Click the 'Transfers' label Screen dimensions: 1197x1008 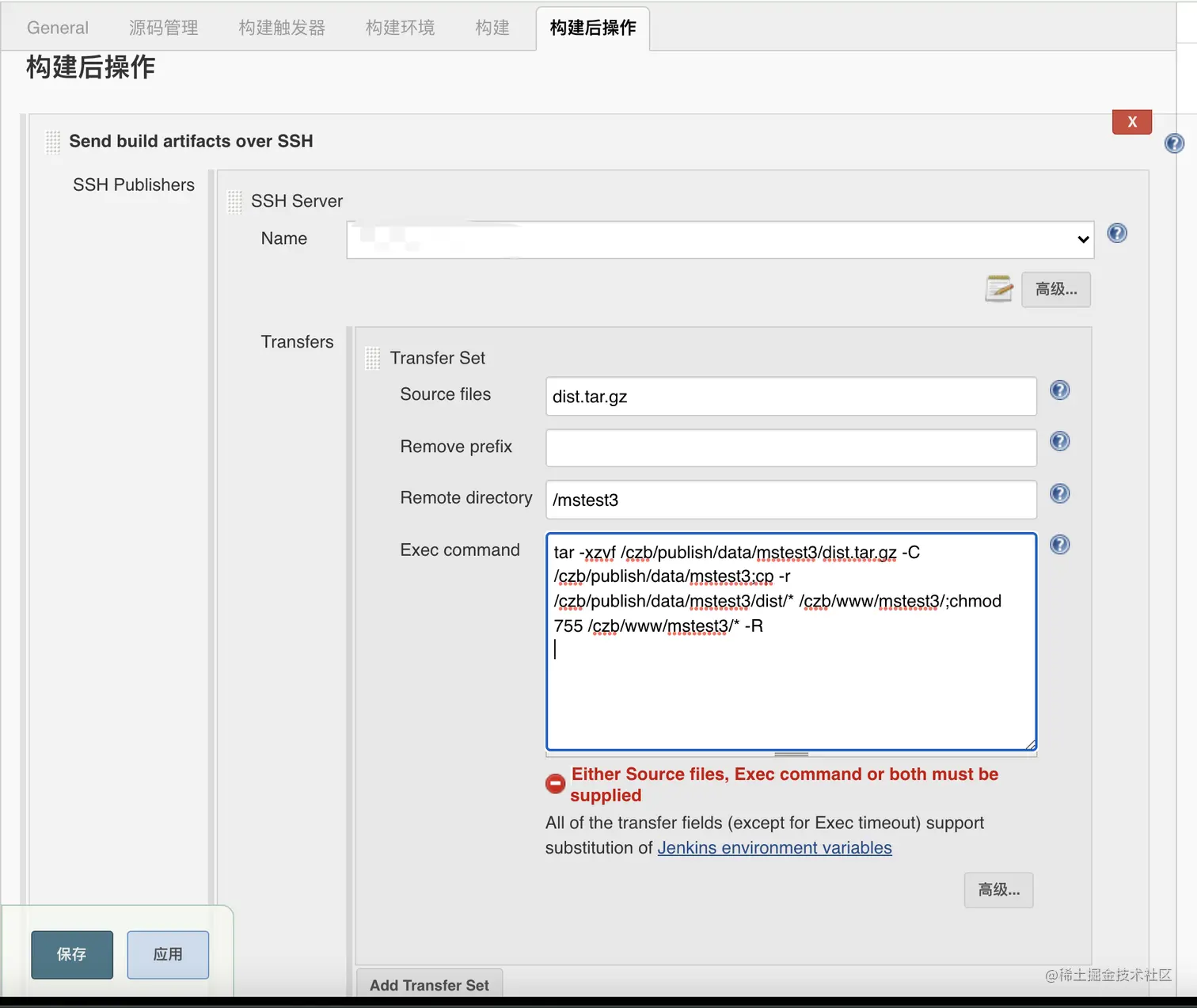[x=298, y=342]
